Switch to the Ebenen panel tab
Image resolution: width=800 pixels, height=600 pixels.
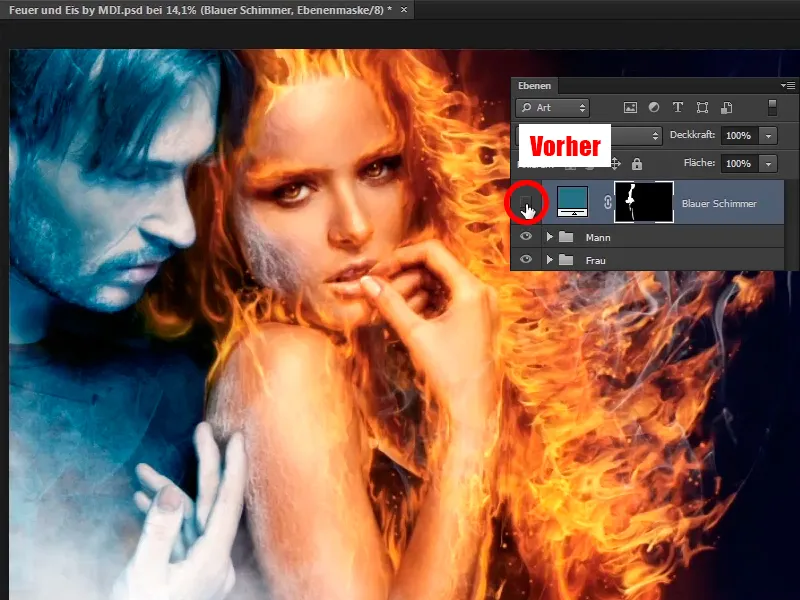[x=534, y=86]
